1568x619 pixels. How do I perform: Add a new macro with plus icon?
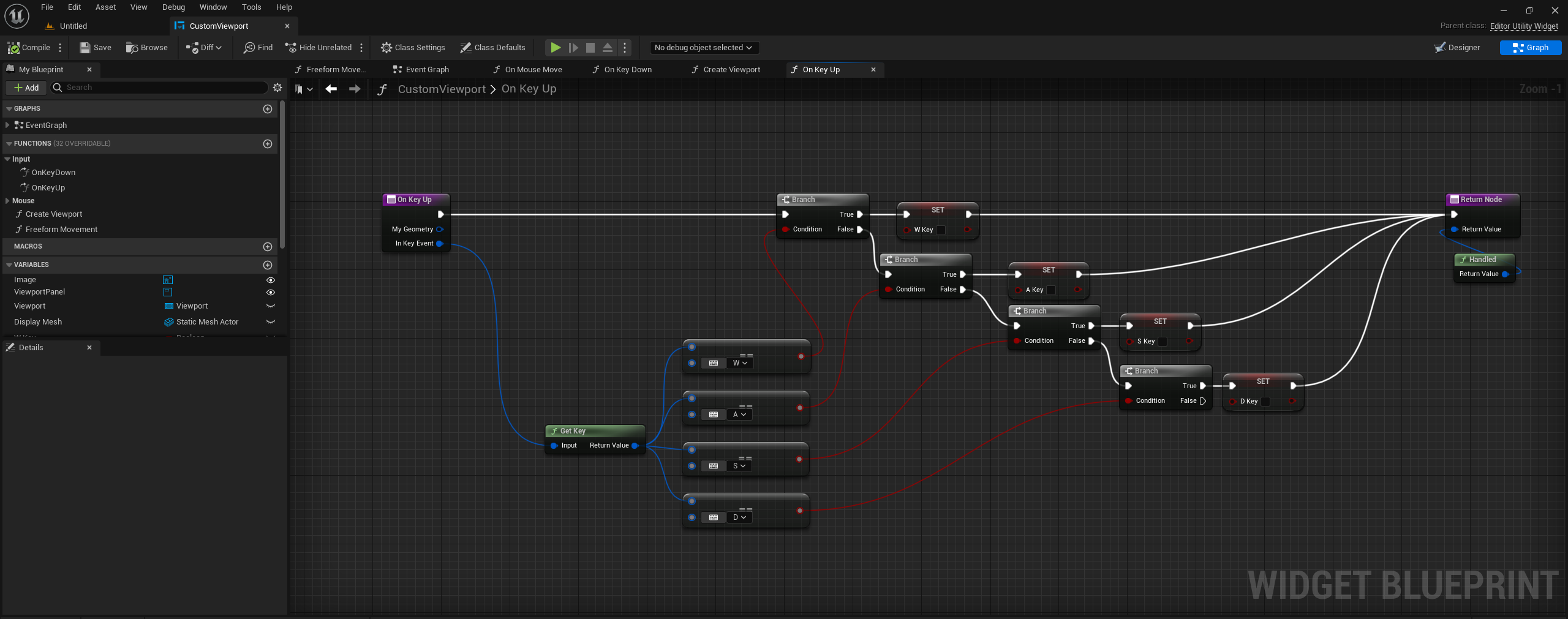click(268, 247)
